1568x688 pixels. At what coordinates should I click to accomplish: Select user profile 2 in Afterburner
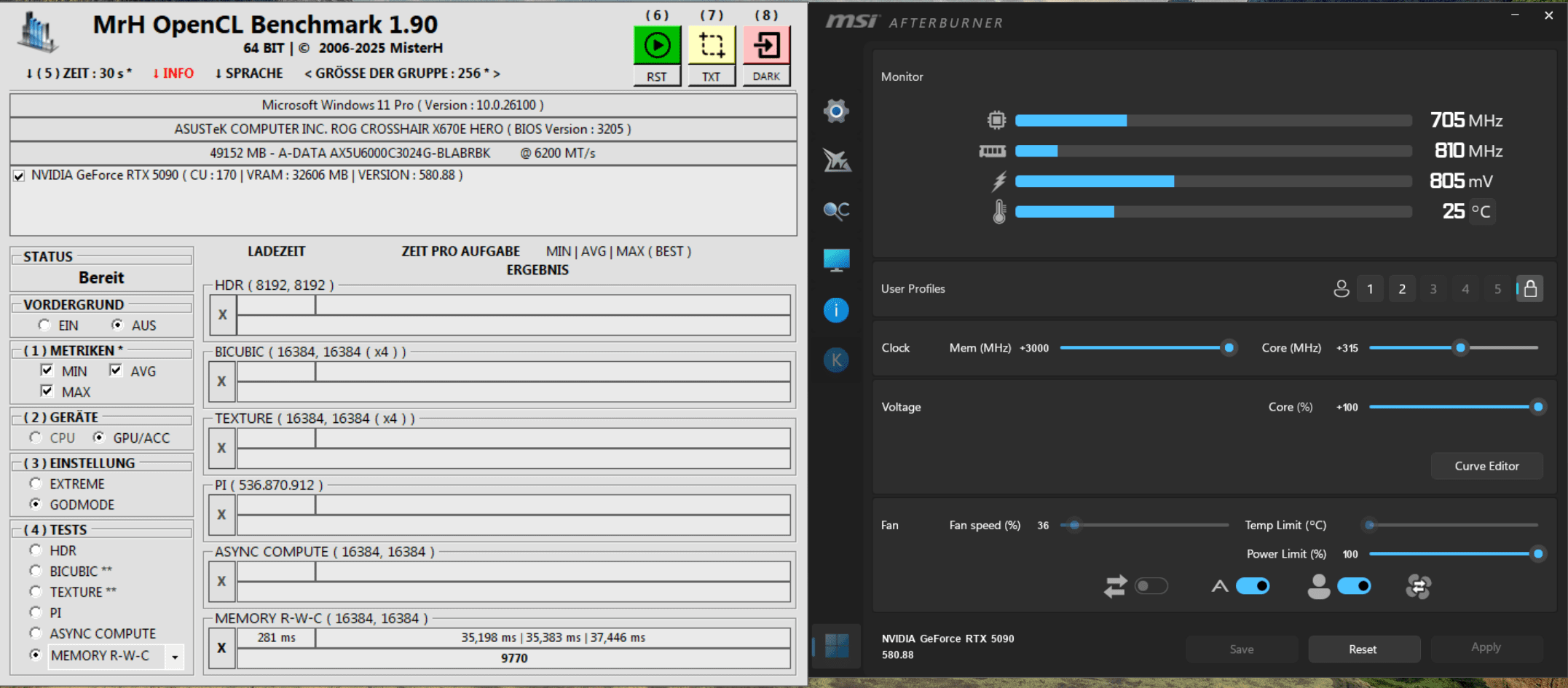coord(1402,289)
